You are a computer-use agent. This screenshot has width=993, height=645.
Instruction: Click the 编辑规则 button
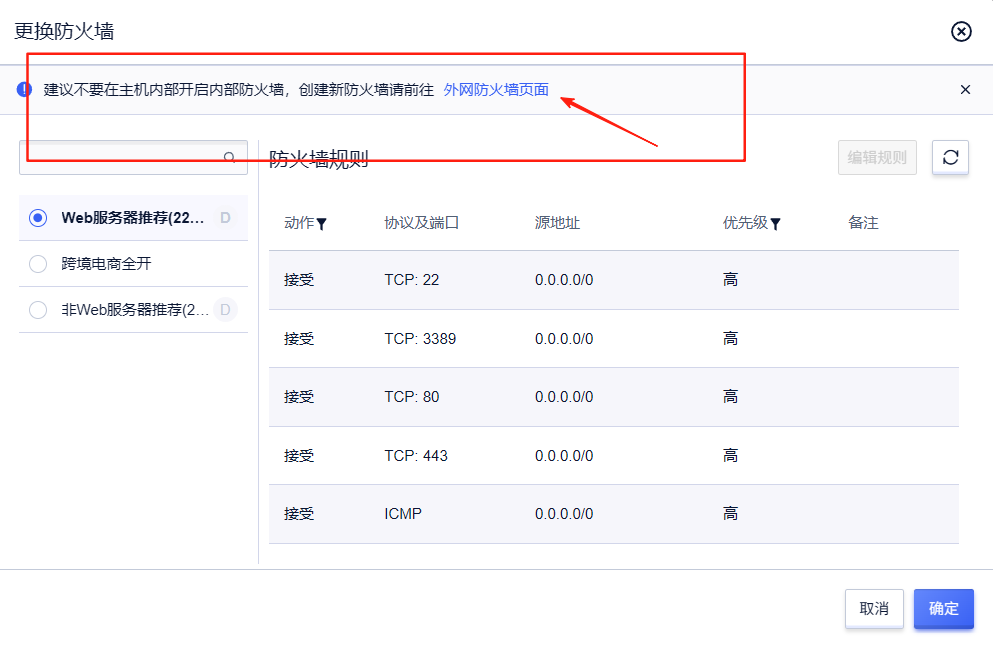point(877,157)
